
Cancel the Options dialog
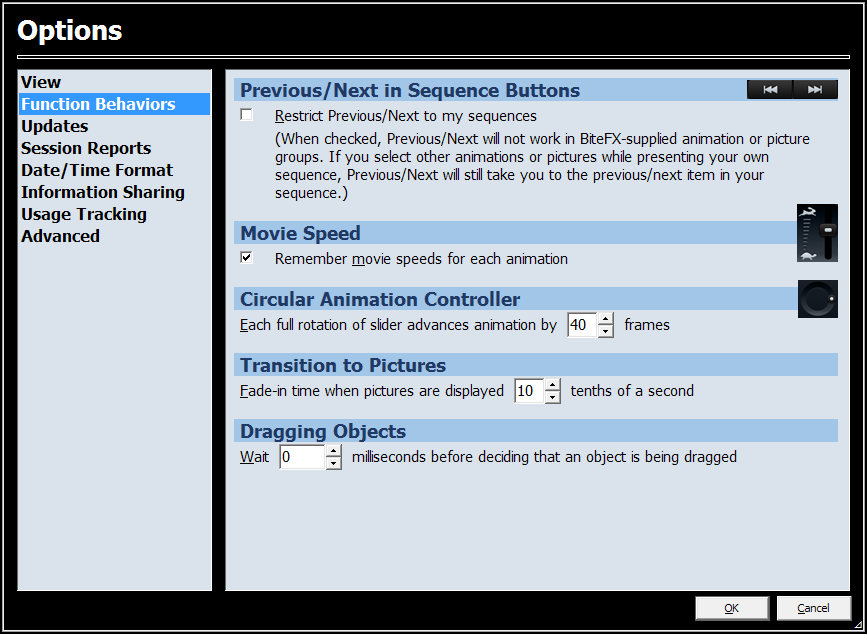(x=813, y=608)
